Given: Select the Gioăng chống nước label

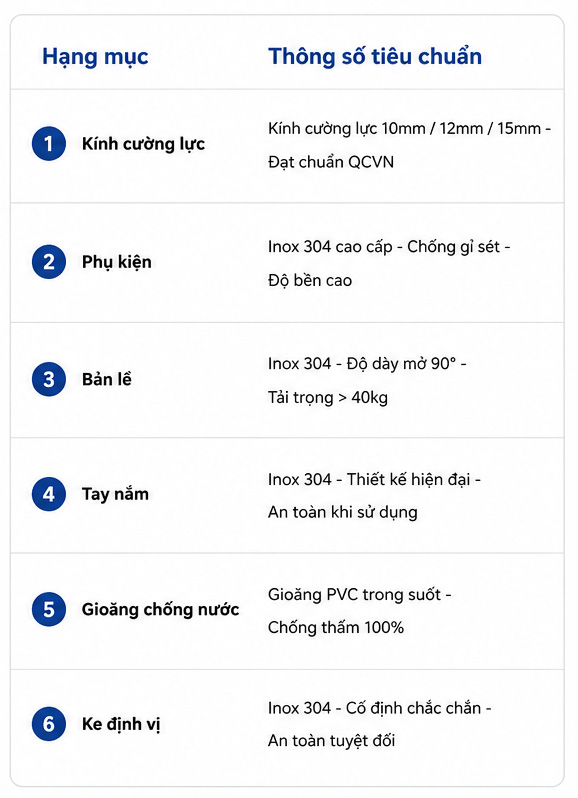Looking at the screenshot, I should 160,609.
